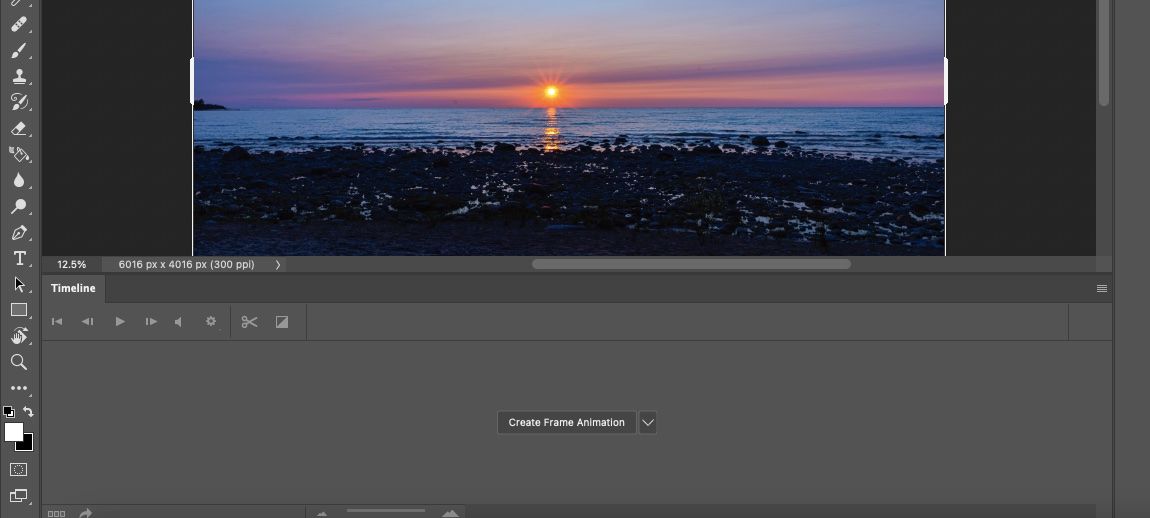This screenshot has height=518, width=1150.
Task: Switch to the Timeline tab
Action: pos(73,288)
